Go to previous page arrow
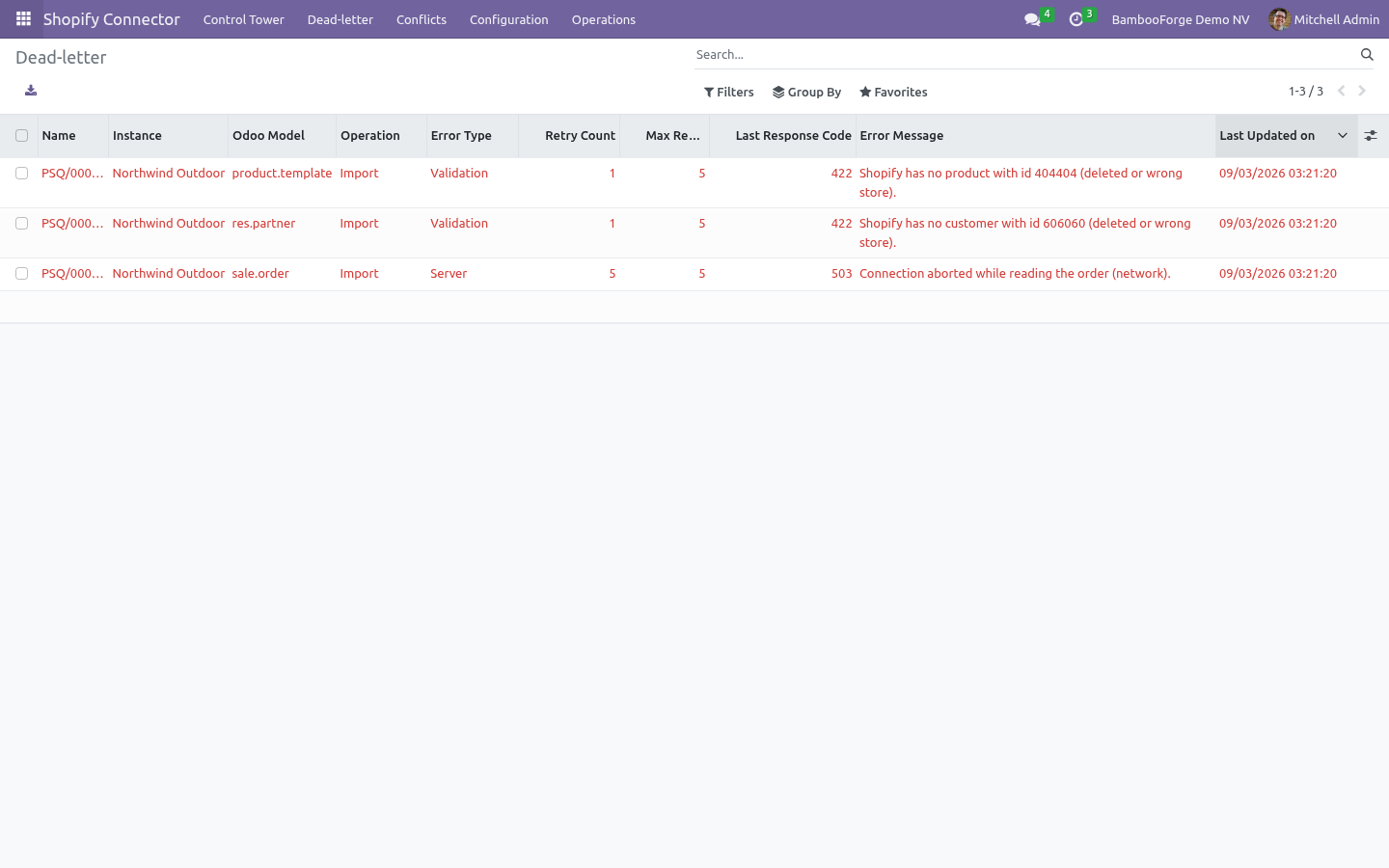Image resolution: width=1389 pixels, height=868 pixels. tap(1341, 91)
